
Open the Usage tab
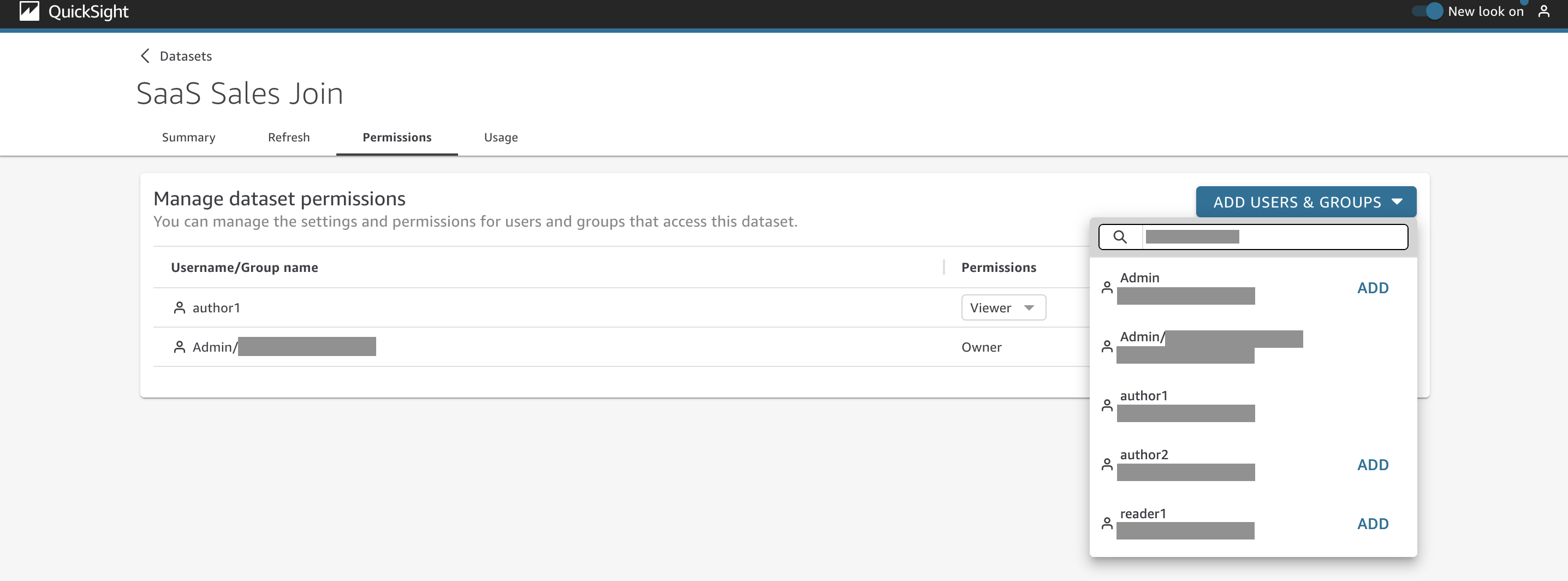point(501,138)
